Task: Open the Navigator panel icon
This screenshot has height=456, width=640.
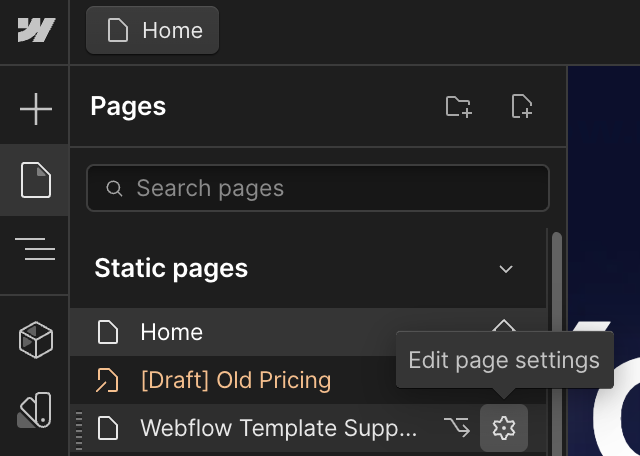Action: tap(35, 249)
